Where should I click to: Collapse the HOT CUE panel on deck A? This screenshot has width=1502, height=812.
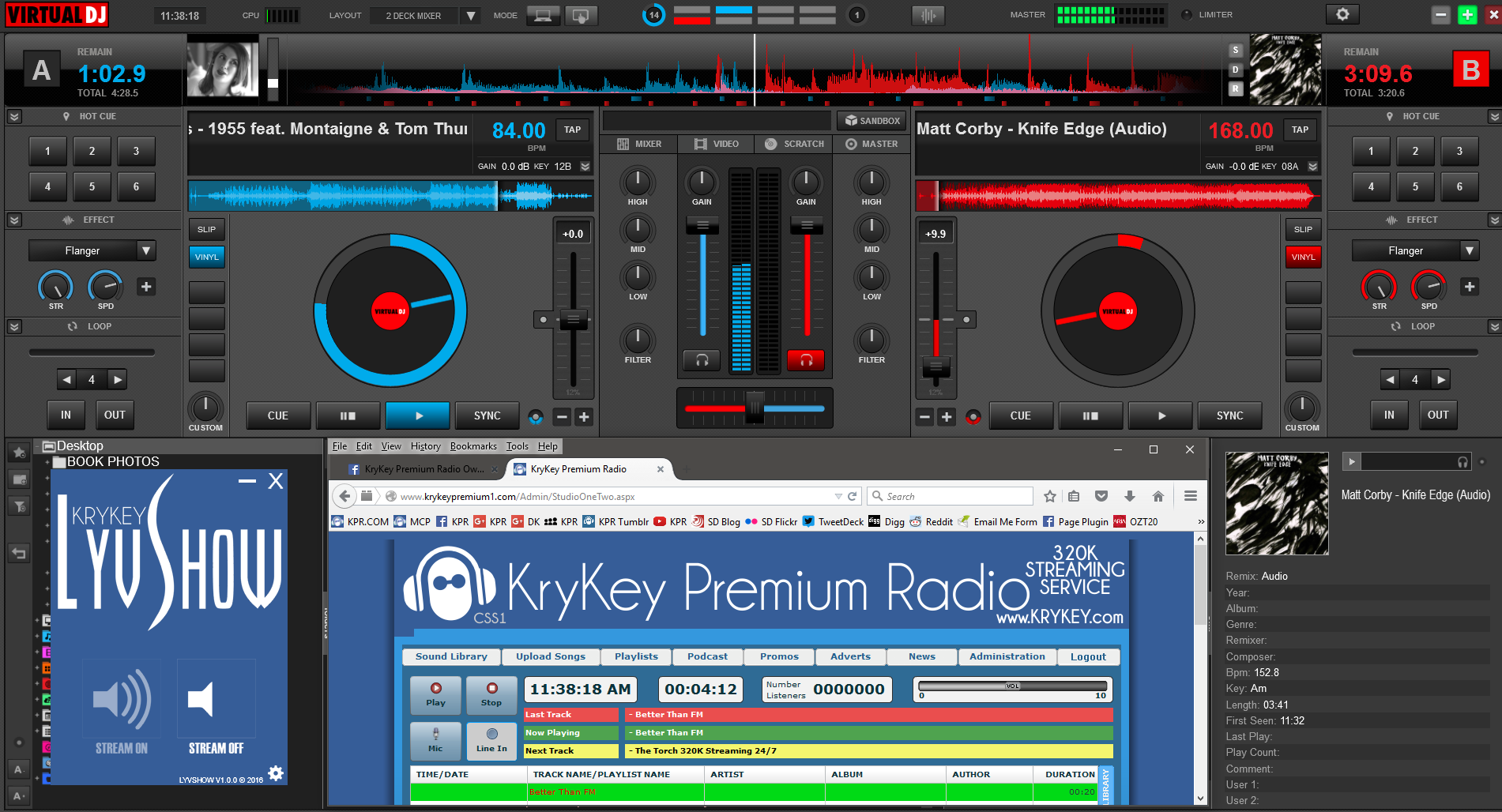tap(13, 116)
